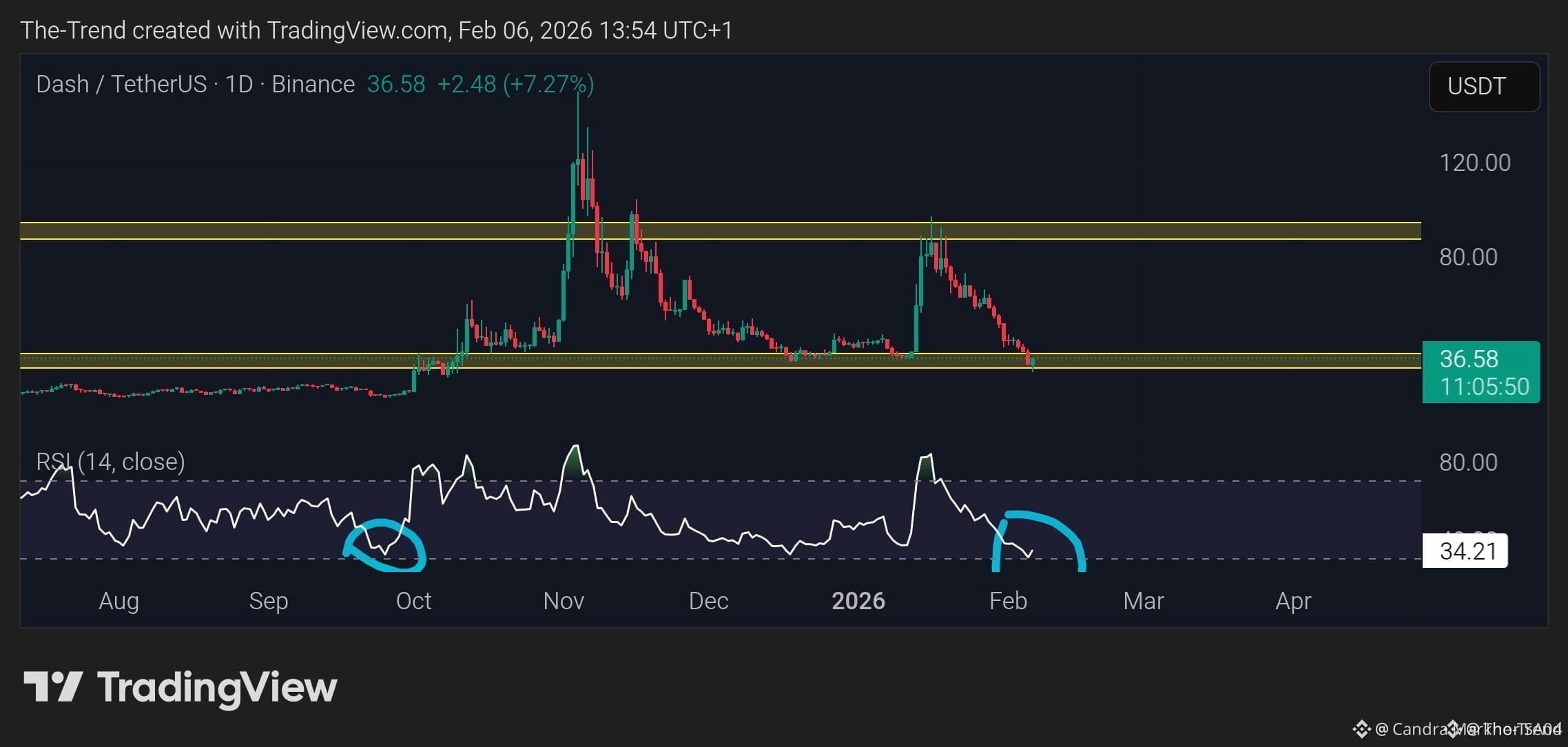Click the TradingView logo icon
The image size is (1568, 747).
click(53, 687)
